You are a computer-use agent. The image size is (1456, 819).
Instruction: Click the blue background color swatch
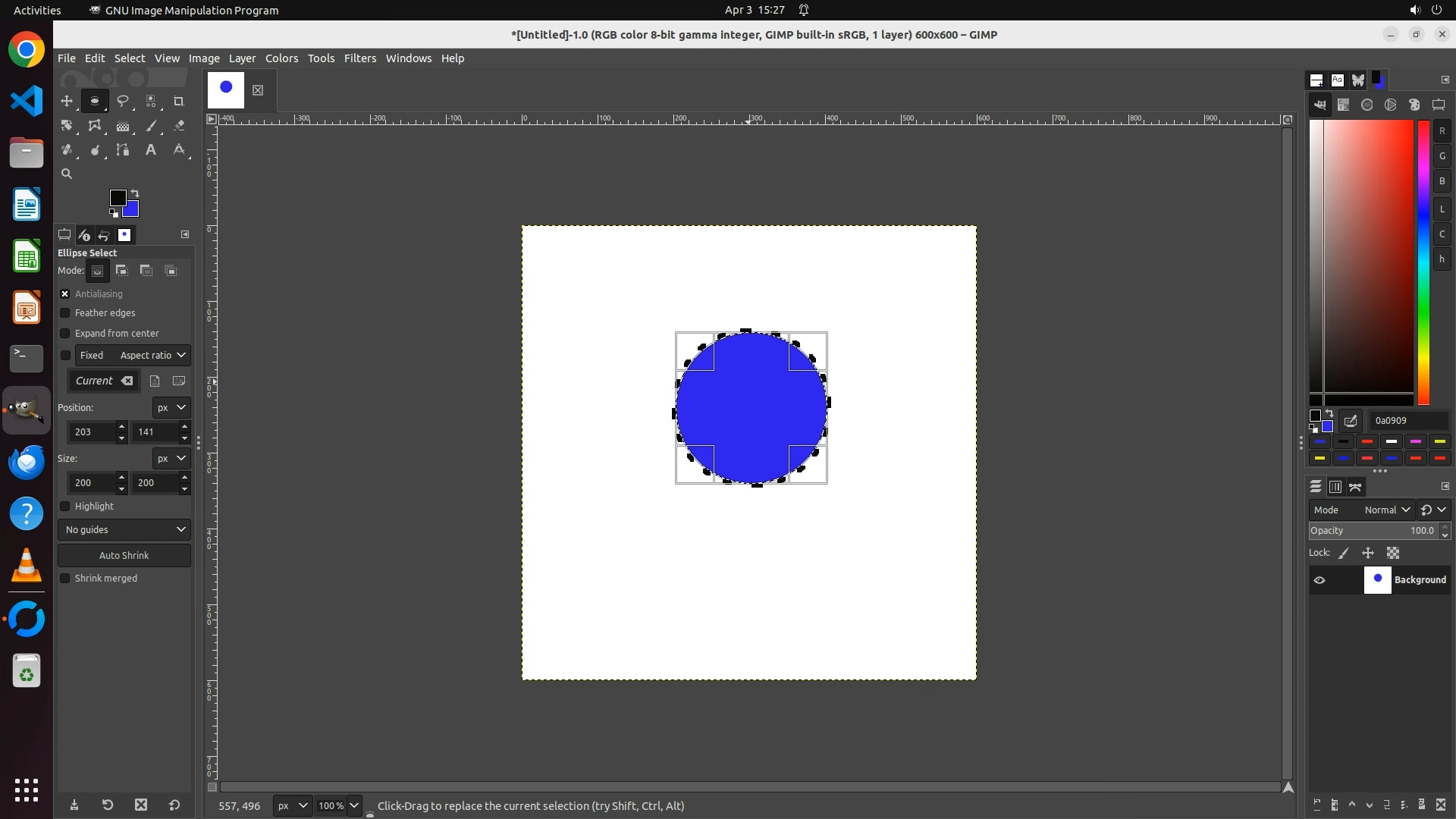[132, 210]
